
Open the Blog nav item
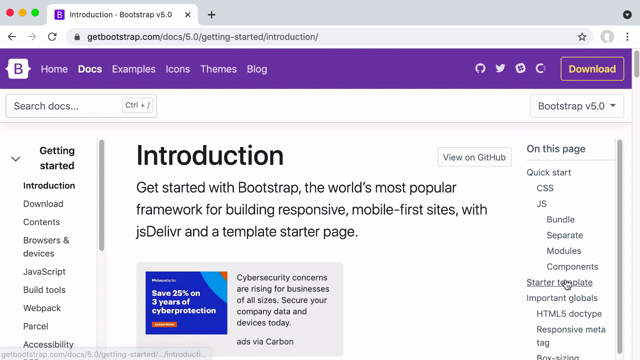click(257, 69)
